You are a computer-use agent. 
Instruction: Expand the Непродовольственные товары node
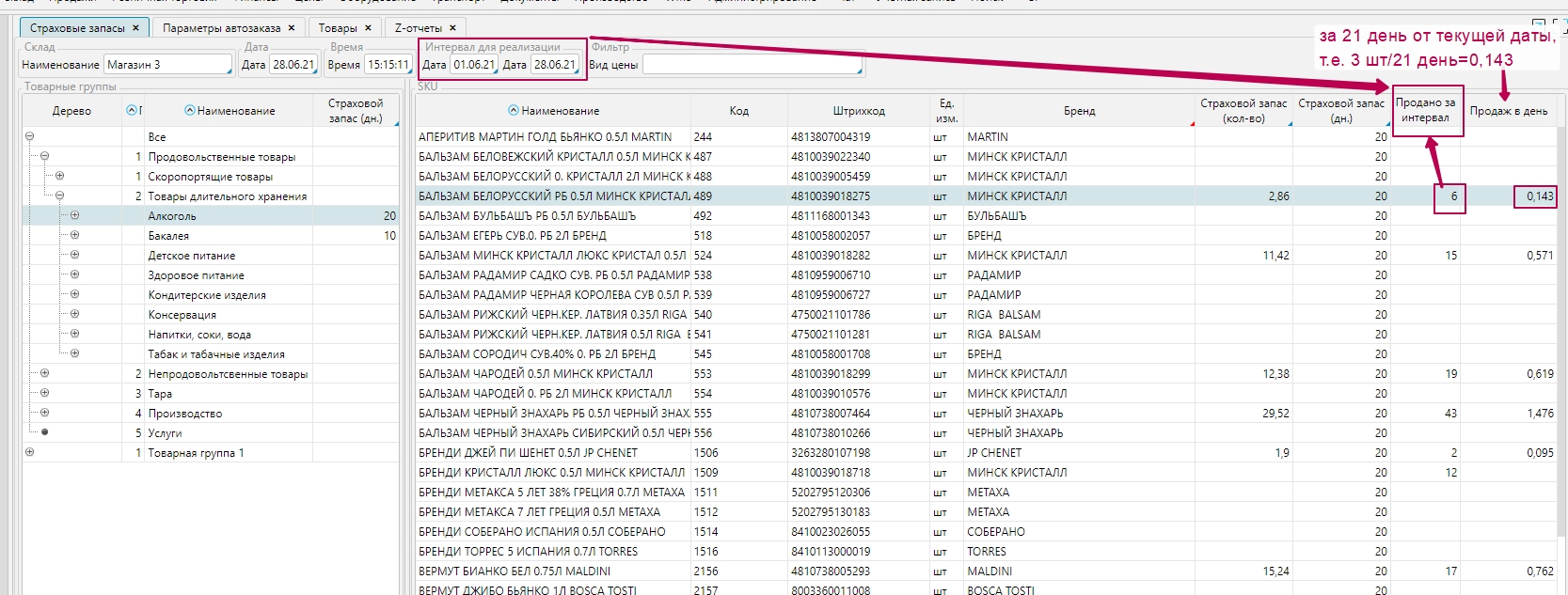coord(44,374)
